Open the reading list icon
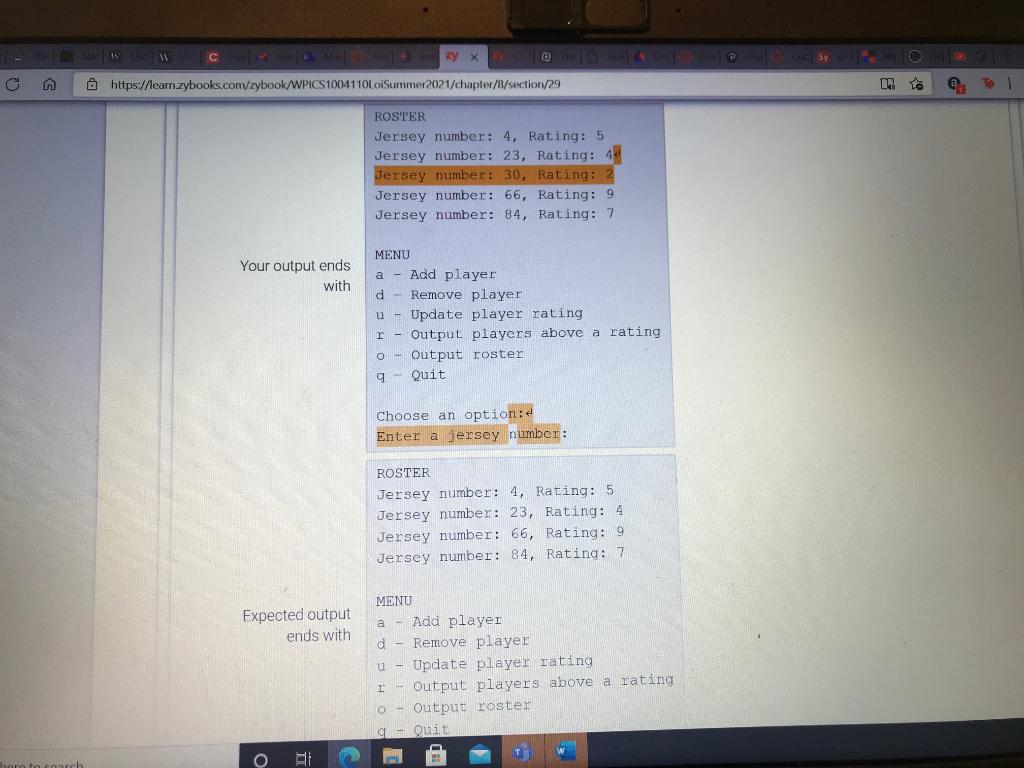The width and height of the screenshot is (1024, 768). [x=887, y=84]
